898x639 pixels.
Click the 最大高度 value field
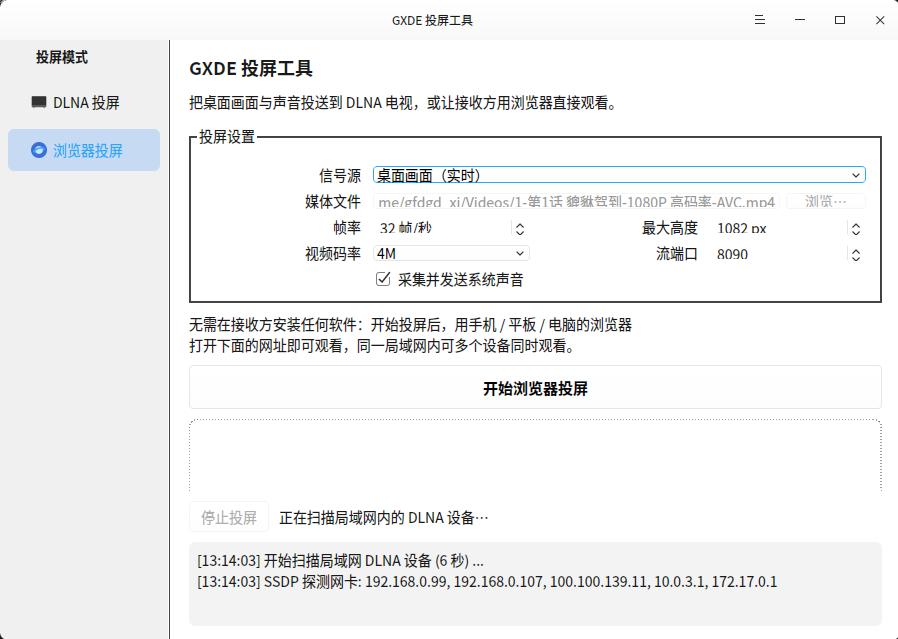[x=779, y=228]
